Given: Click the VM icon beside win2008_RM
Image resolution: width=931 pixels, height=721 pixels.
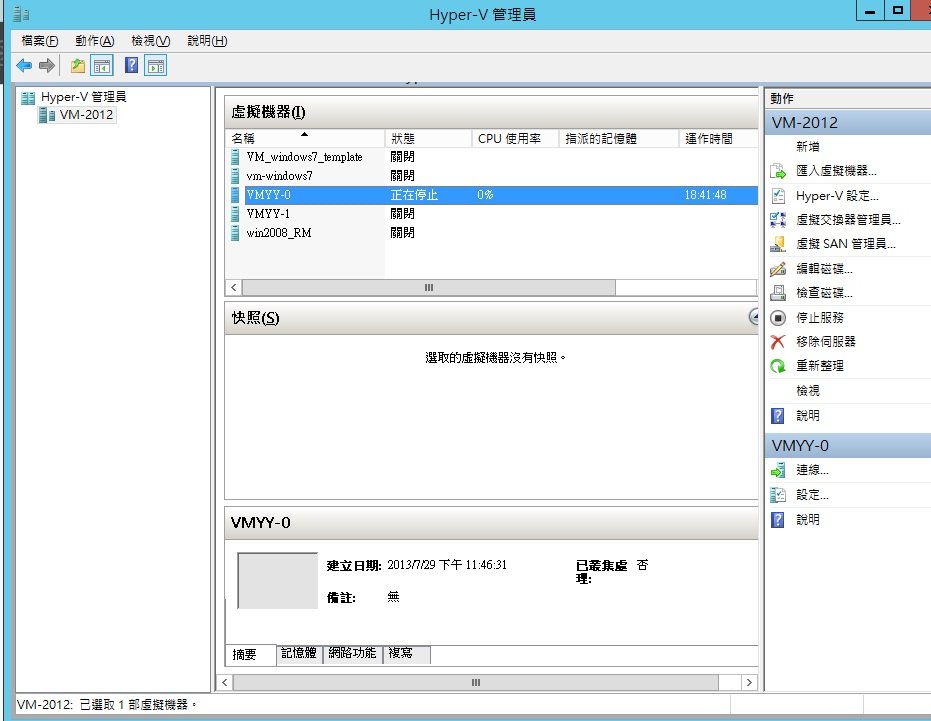Looking at the screenshot, I should click(235, 233).
